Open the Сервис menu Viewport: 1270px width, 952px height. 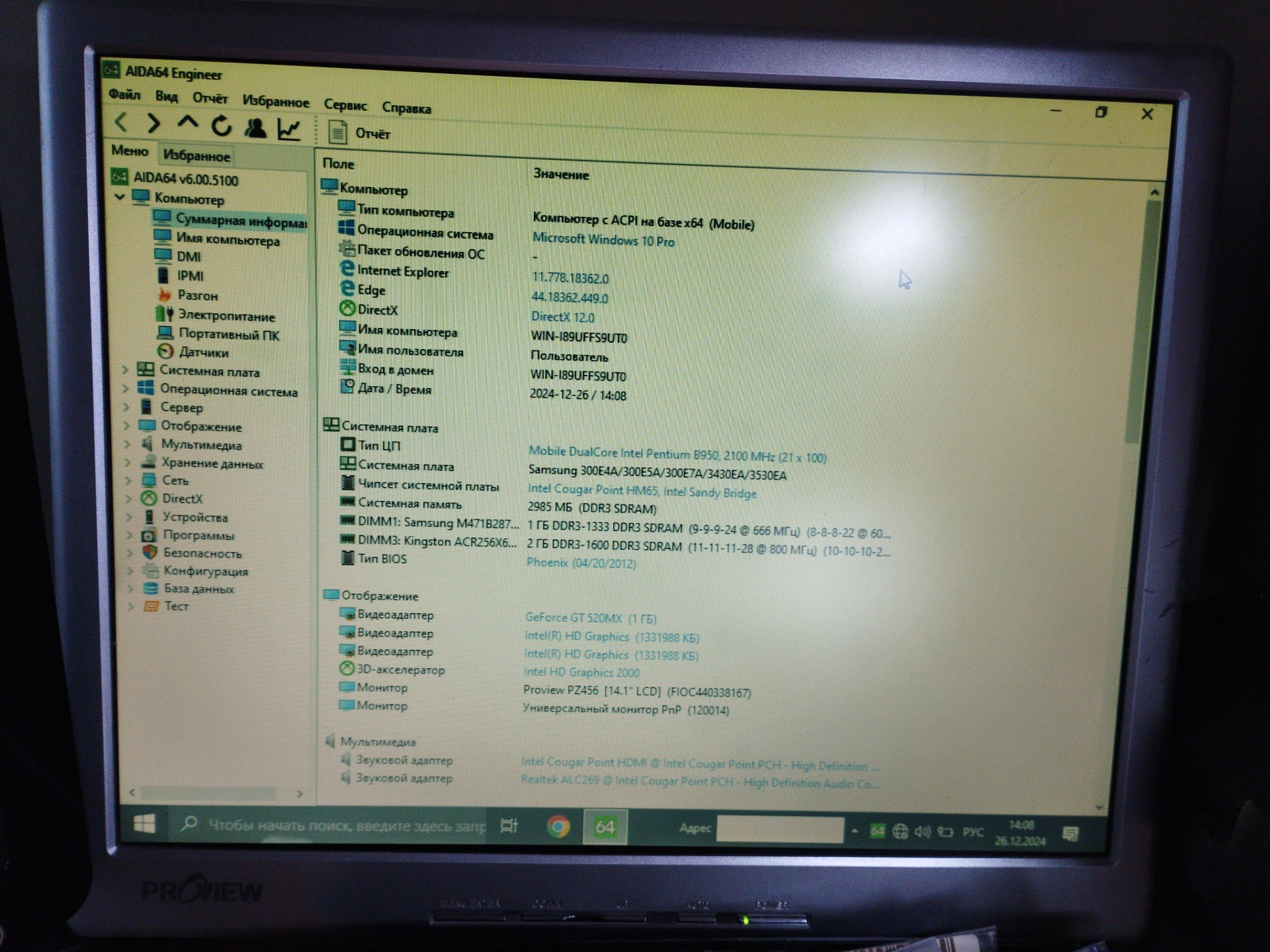345,105
